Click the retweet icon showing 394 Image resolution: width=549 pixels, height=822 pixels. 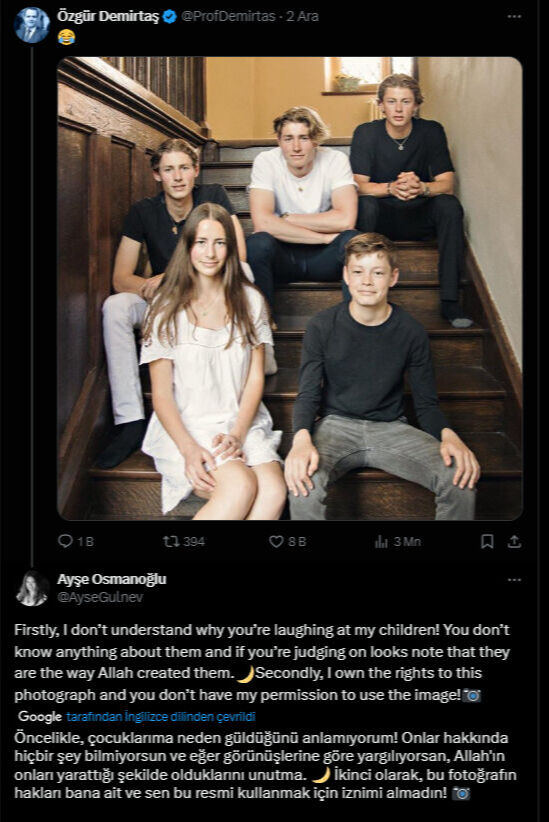pyautogui.click(x=170, y=541)
